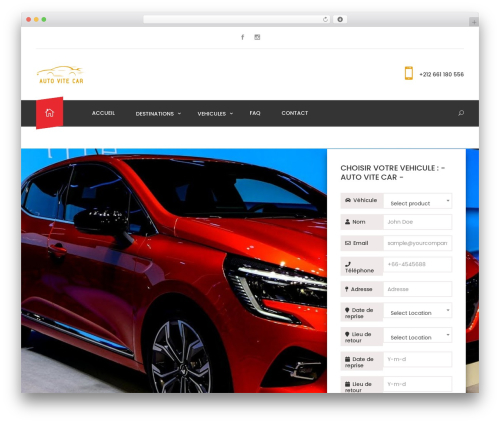Open the Lieu de retour Select Location dropdown
The width and height of the screenshot is (500, 423).
point(418,335)
